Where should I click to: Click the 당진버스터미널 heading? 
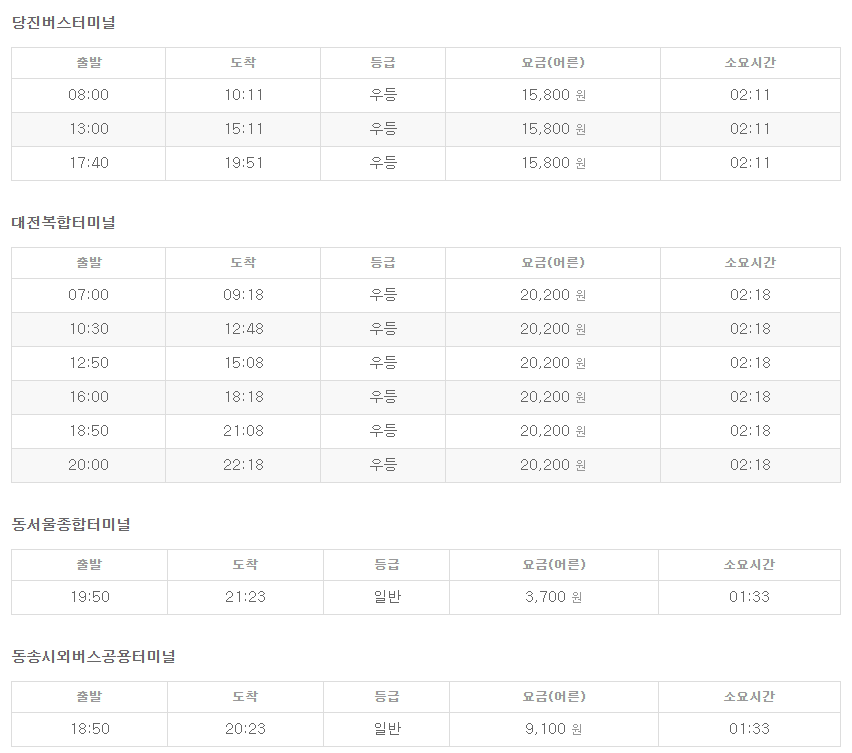pos(64,22)
